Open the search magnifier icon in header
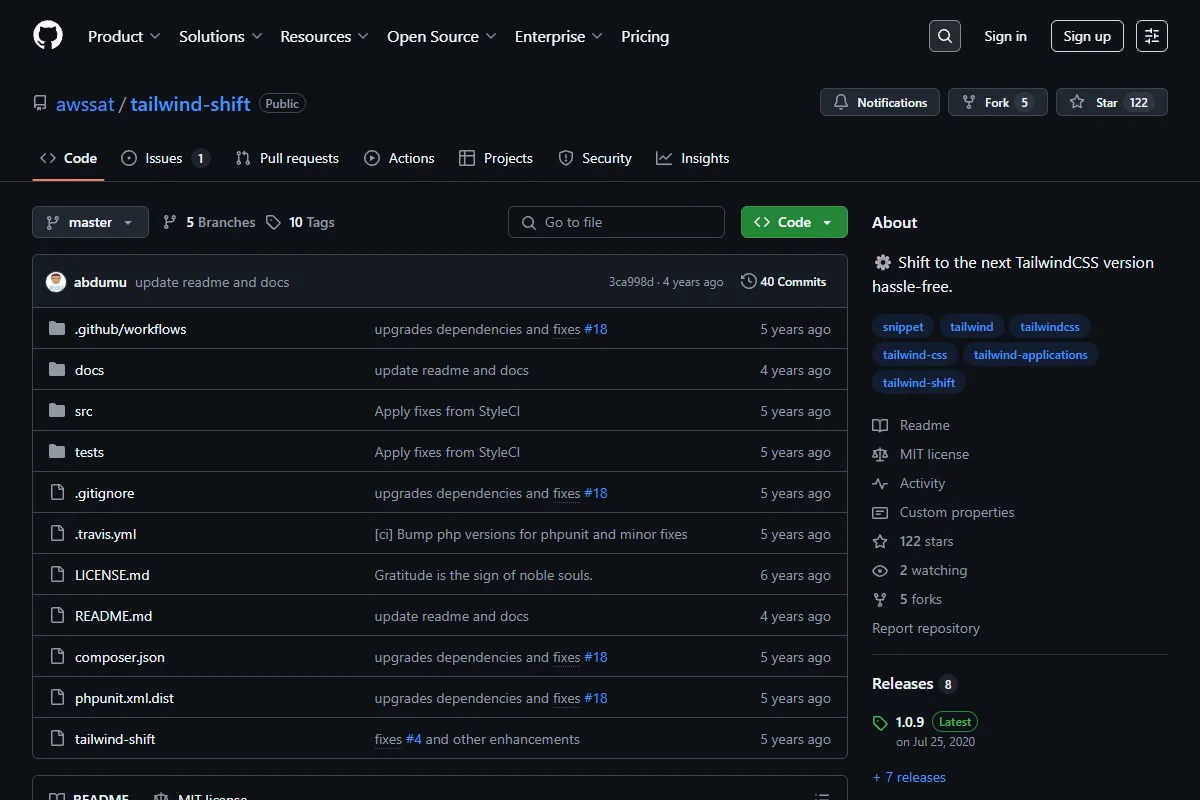The width and height of the screenshot is (1200, 800). tap(944, 36)
